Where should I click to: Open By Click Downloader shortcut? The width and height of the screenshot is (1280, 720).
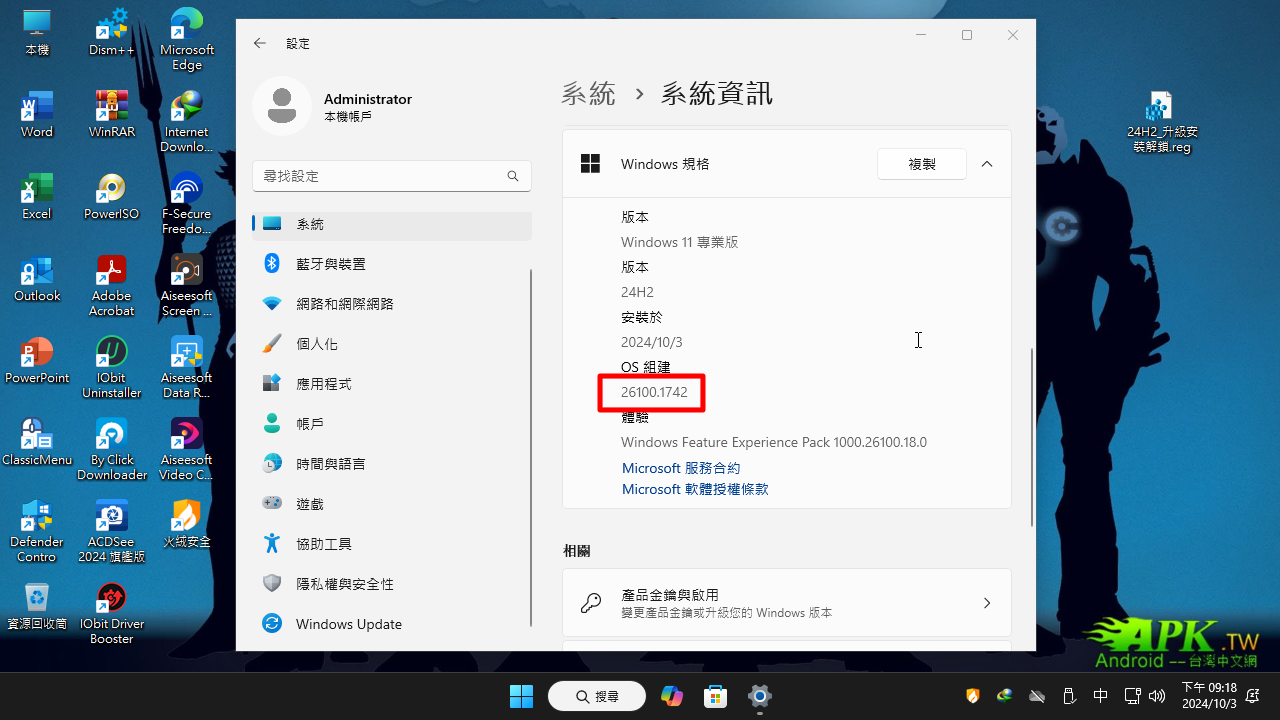pos(112,449)
